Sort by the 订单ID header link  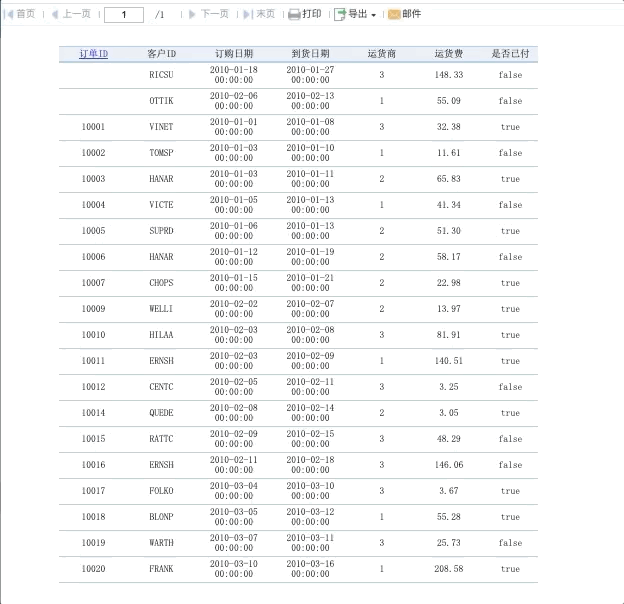[94, 54]
